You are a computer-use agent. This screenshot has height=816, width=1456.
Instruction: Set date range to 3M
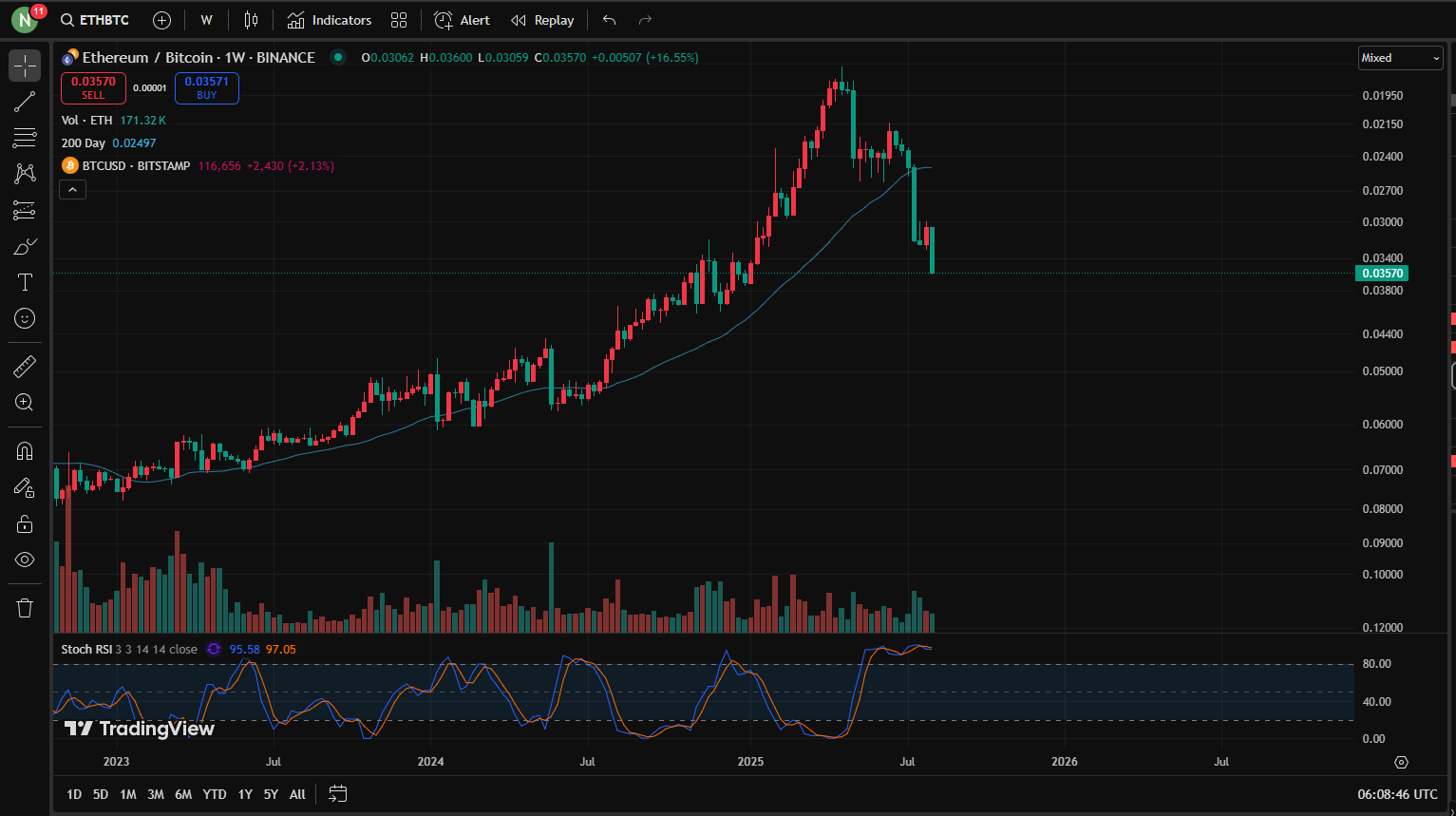(x=156, y=794)
